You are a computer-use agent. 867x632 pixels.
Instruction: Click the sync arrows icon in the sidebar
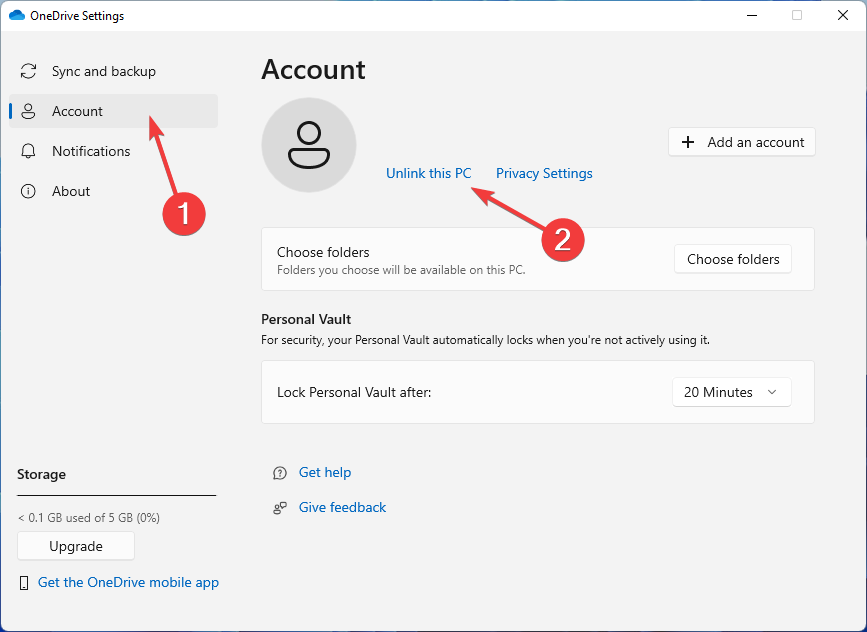point(28,71)
